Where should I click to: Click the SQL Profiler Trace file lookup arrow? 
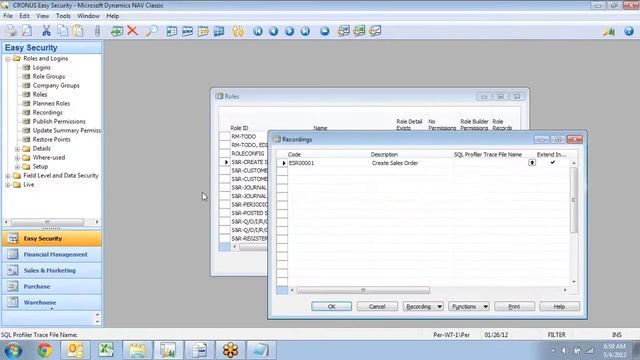click(x=532, y=162)
